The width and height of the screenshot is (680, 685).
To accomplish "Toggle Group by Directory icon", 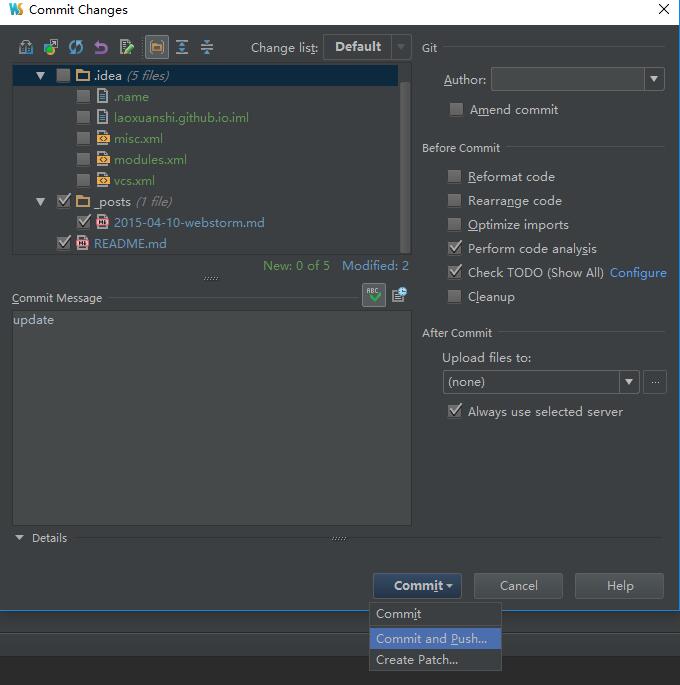I will click(156, 47).
